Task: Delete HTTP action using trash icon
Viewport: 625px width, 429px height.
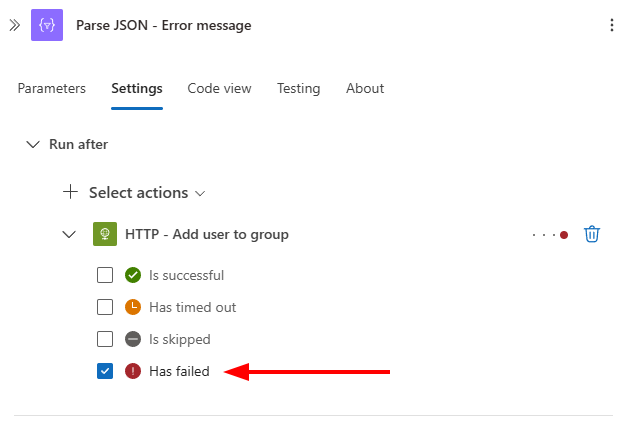Action: [x=592, y=234]
